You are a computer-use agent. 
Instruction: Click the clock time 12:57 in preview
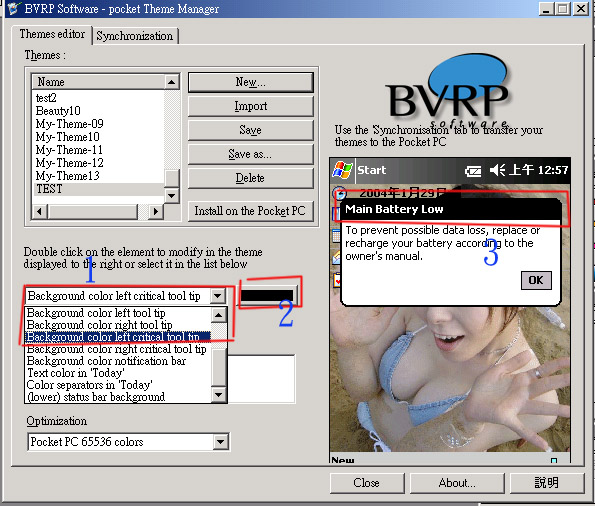click(553, 170)
